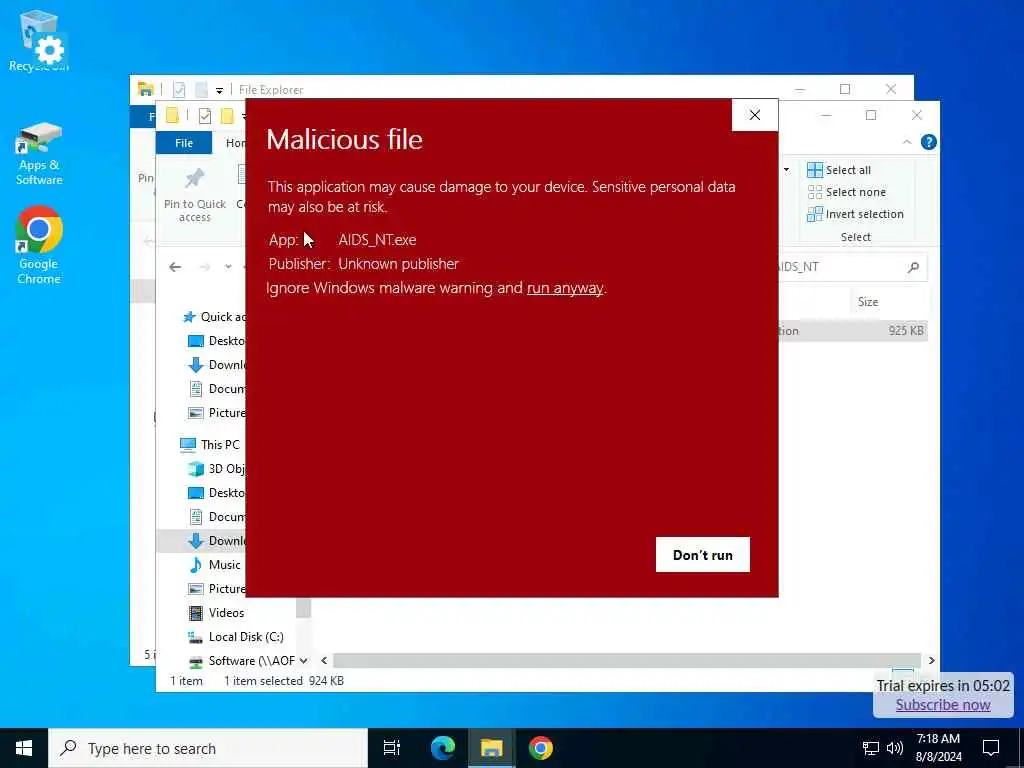Open Quick Access Toolbar dropdown in rear window

point(219,90)
